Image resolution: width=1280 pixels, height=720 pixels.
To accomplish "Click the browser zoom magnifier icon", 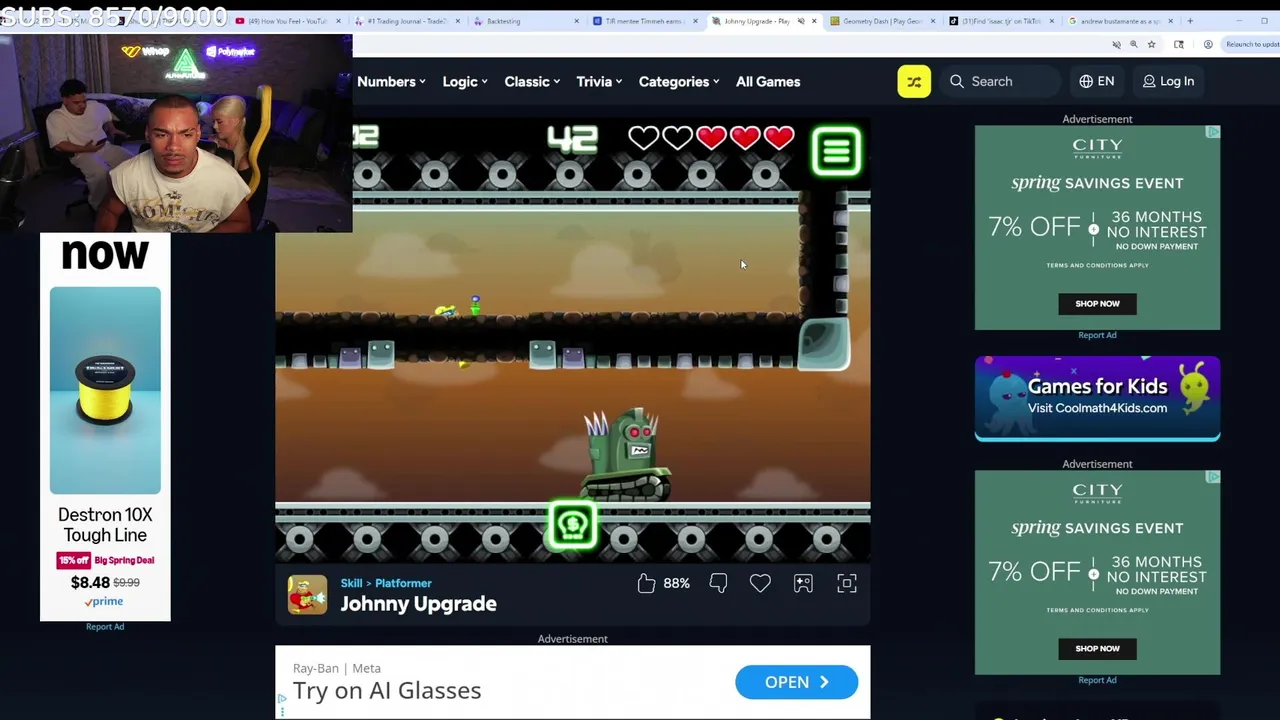I will click(x=1133, y=44).
